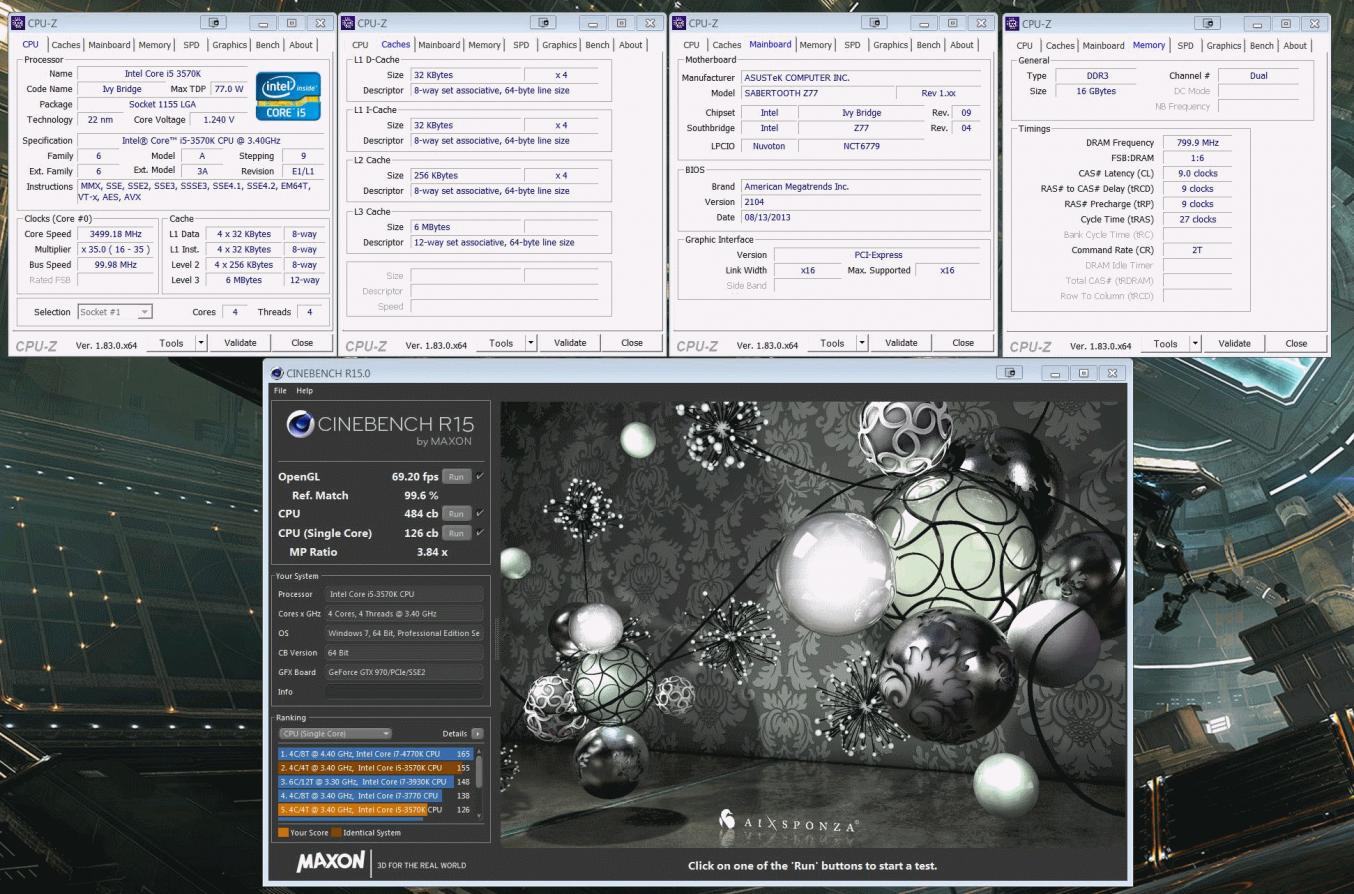Run the CPU (Single Core) benchmark

coord(456,533)
